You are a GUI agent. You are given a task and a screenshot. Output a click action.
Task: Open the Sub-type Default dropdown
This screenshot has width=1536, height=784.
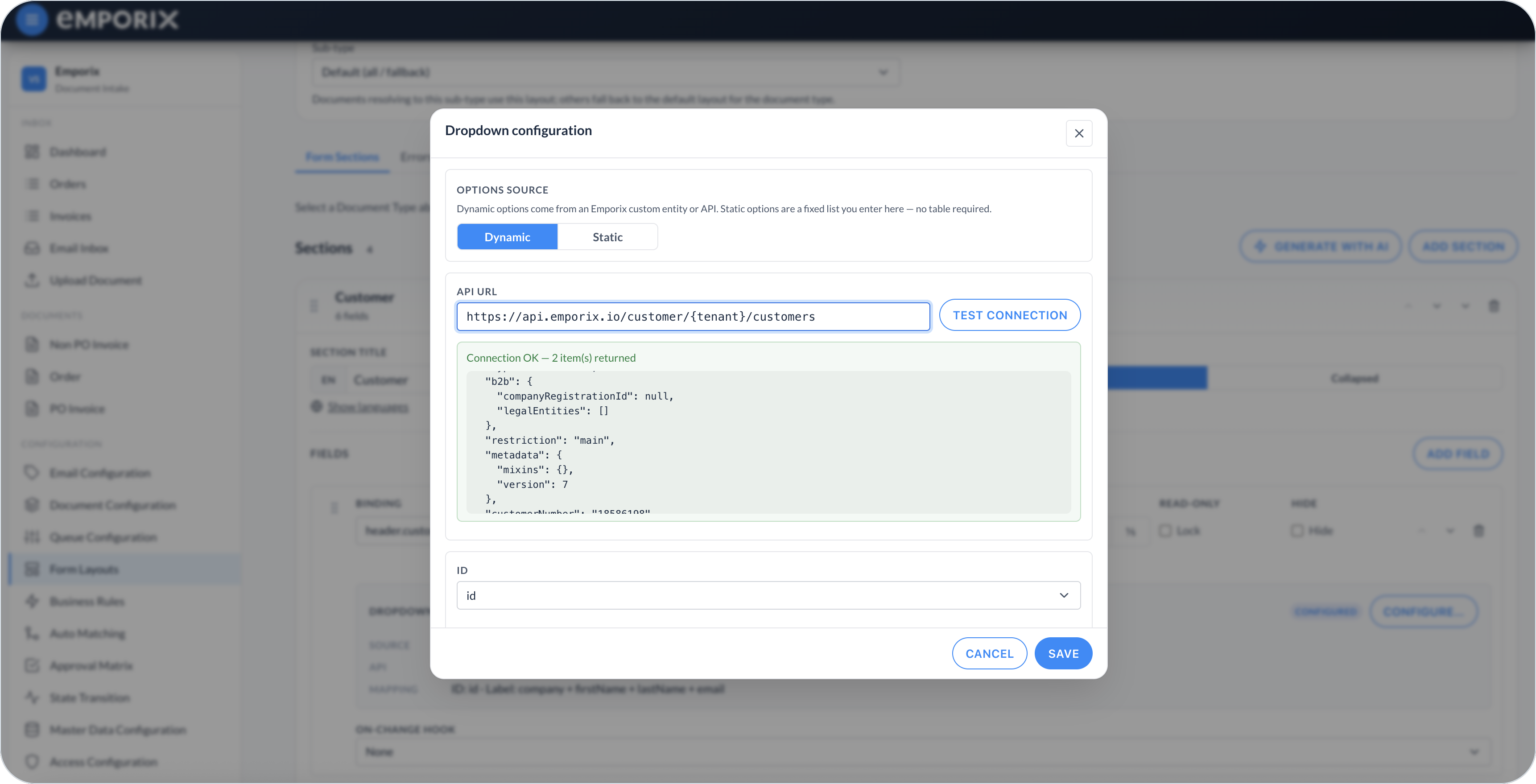click(x=605, y=72)
